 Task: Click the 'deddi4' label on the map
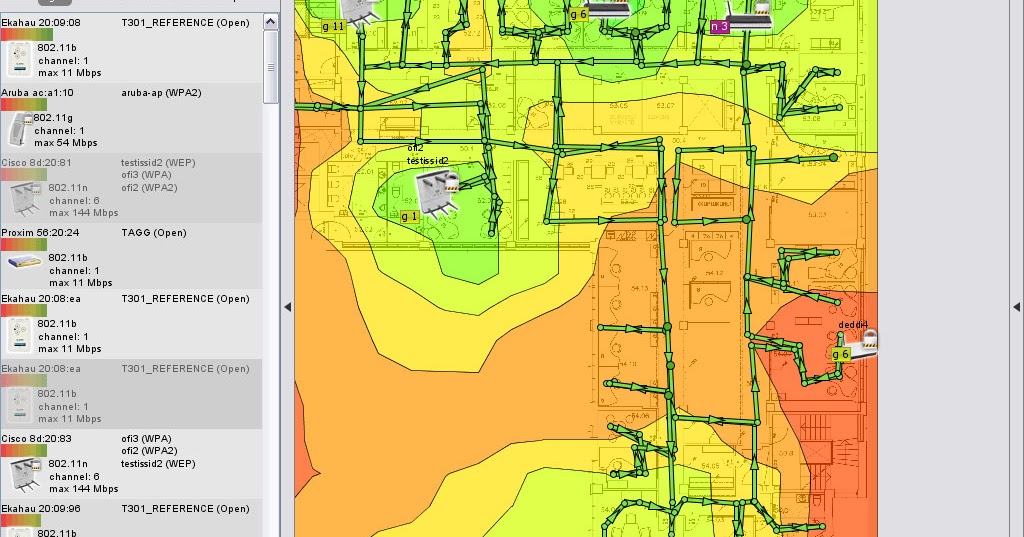[x=853, y=325]
